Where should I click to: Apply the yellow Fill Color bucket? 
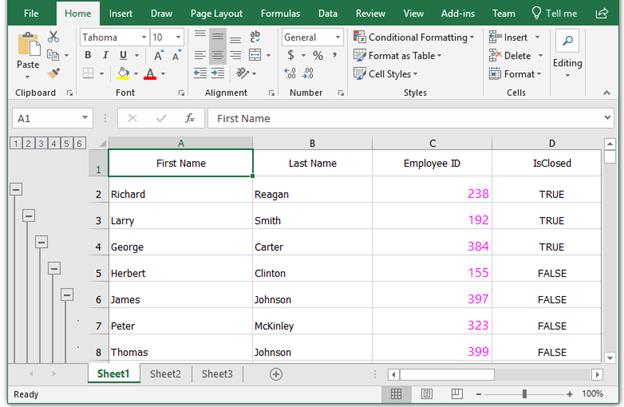(123, 73)
